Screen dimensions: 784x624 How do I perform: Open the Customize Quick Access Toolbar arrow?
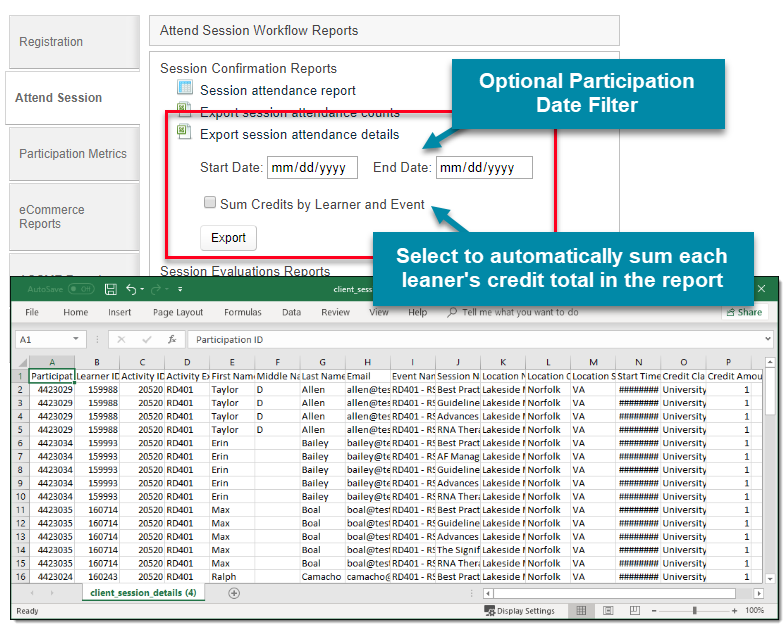tap(180, 289)
